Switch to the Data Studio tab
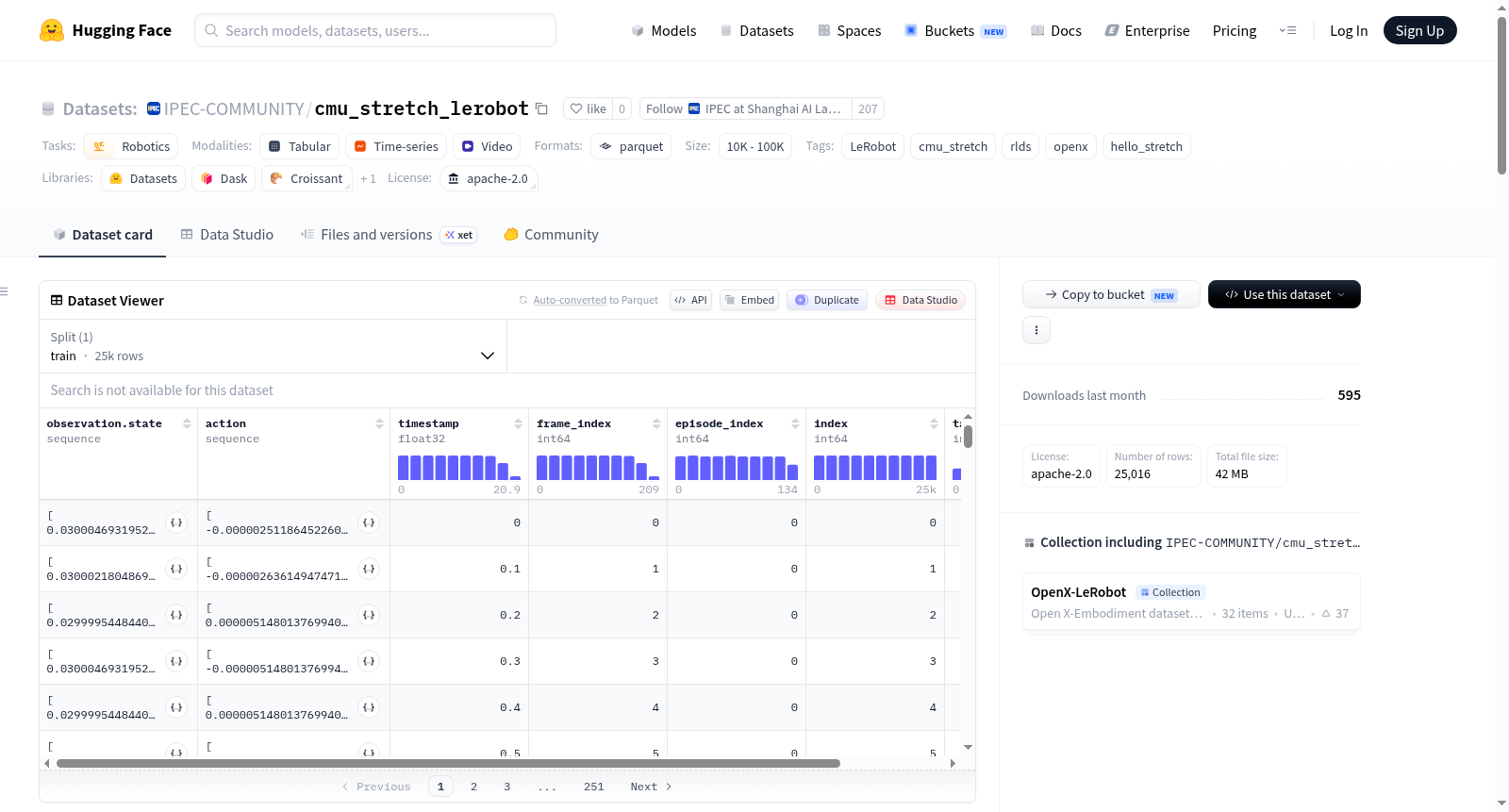This screenshot has width=1509, height=812. (x=227, y=235)
